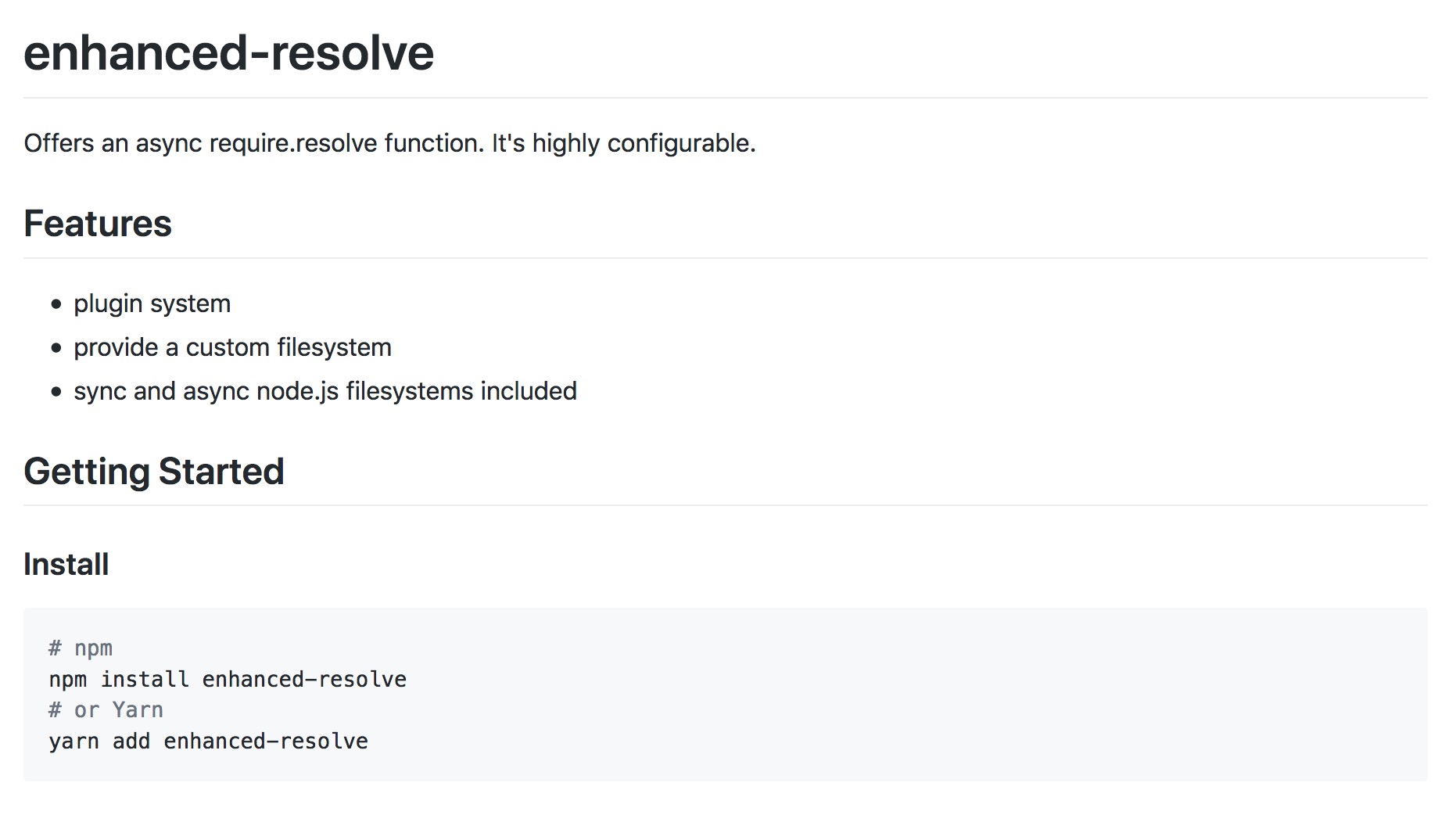This screenshot has height=815, width=1456.
Task: Select the 'plugin system' list item
Action: pos(152,303)
